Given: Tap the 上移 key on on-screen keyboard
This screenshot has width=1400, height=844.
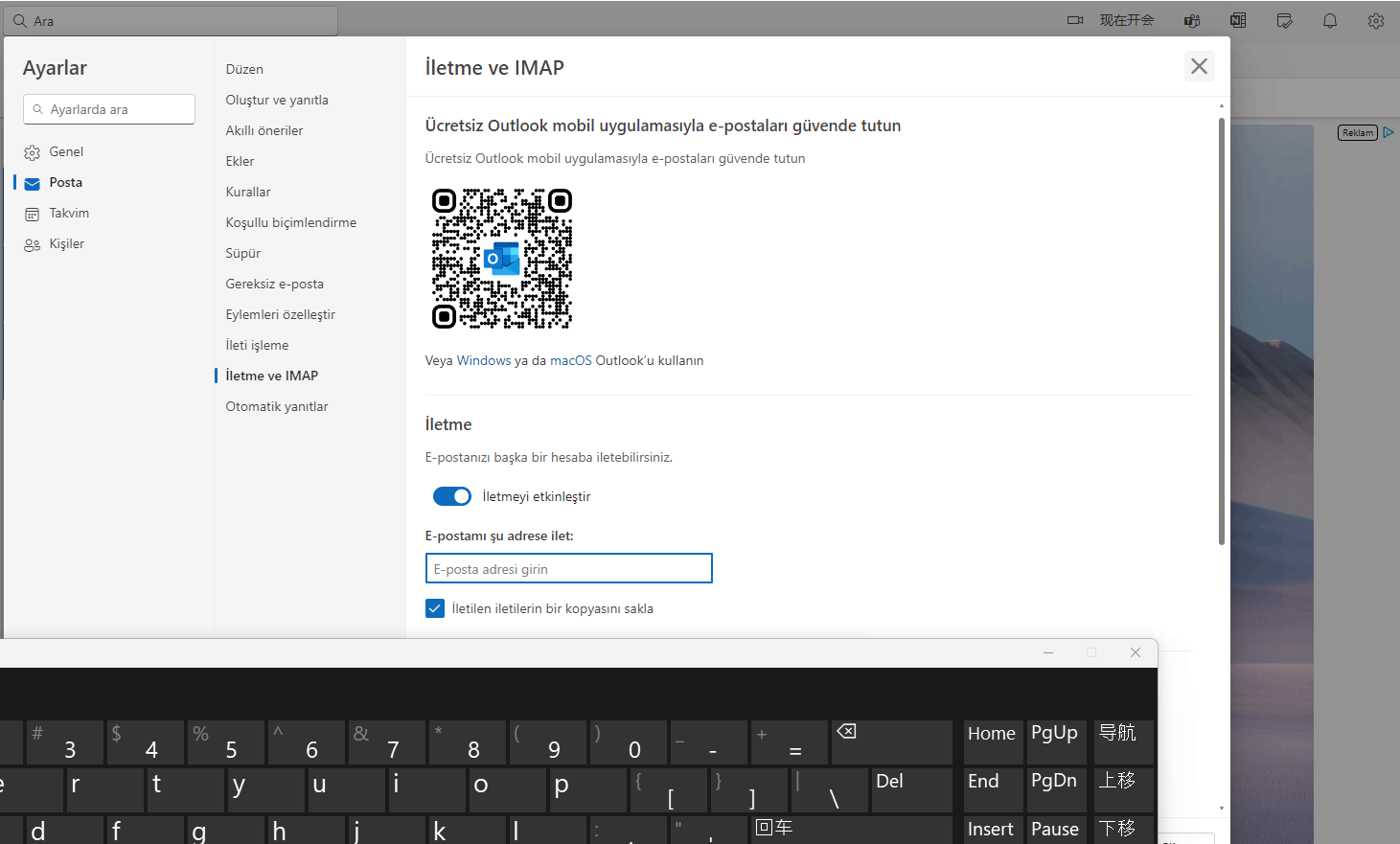Looking at the screenshot, I should tap(1123, 790).
